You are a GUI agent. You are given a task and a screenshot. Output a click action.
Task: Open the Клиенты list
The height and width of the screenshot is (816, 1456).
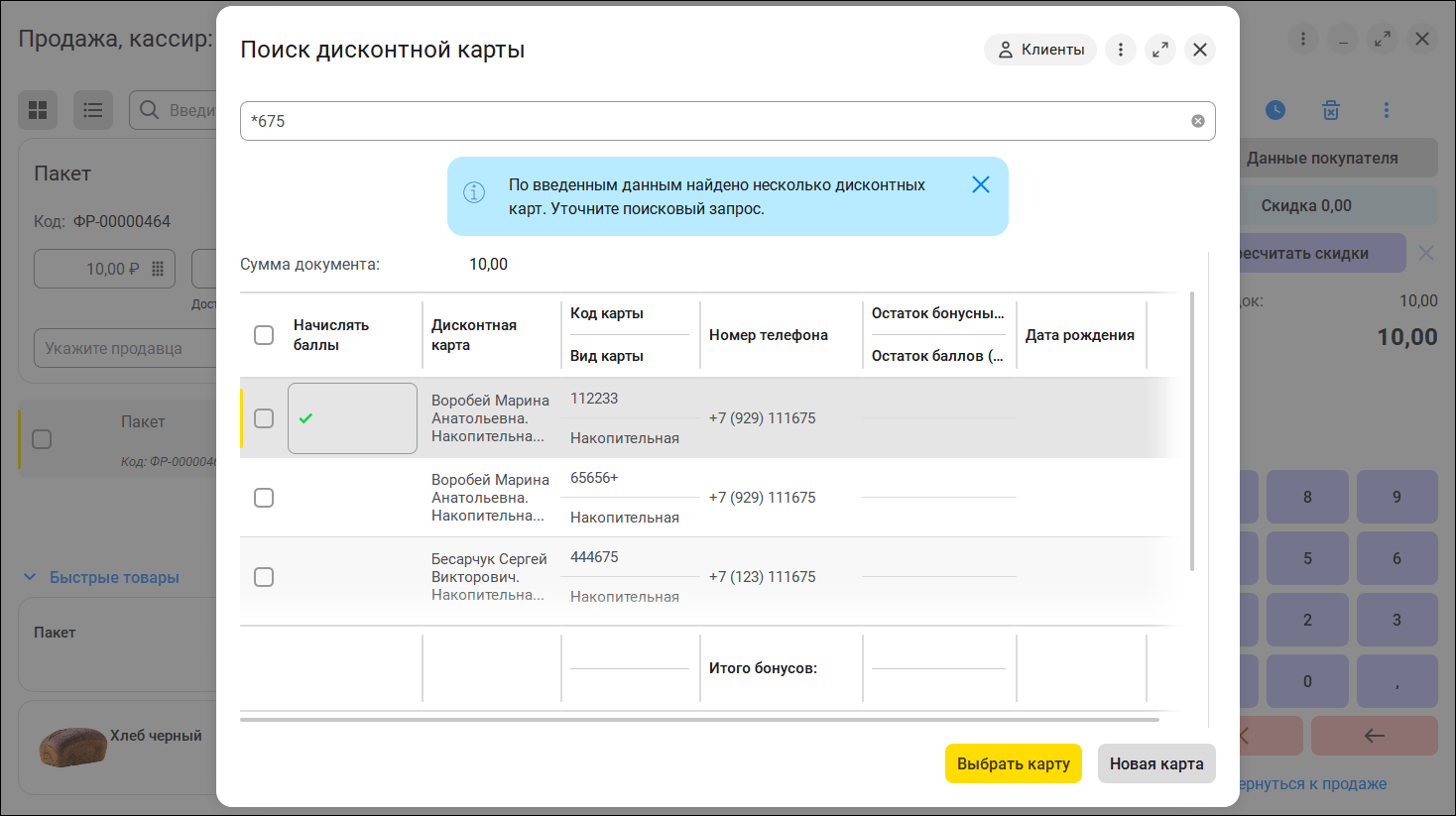coord(1040,50)
